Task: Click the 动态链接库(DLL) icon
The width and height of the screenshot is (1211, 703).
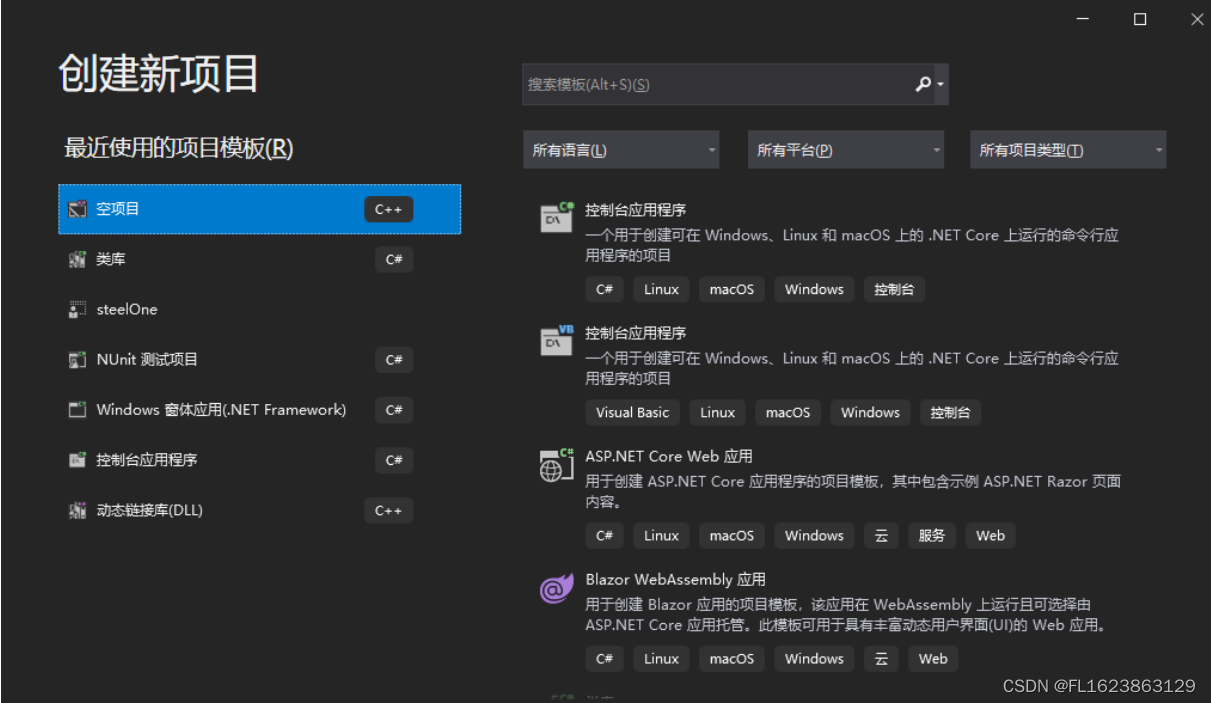Action: pos(77,510)
